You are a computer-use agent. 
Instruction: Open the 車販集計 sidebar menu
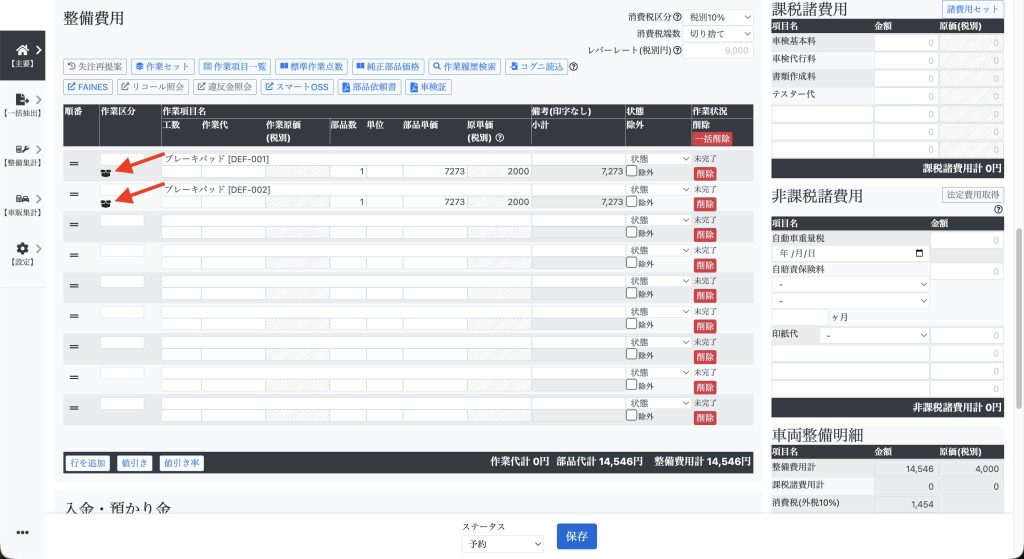[22, 204]
